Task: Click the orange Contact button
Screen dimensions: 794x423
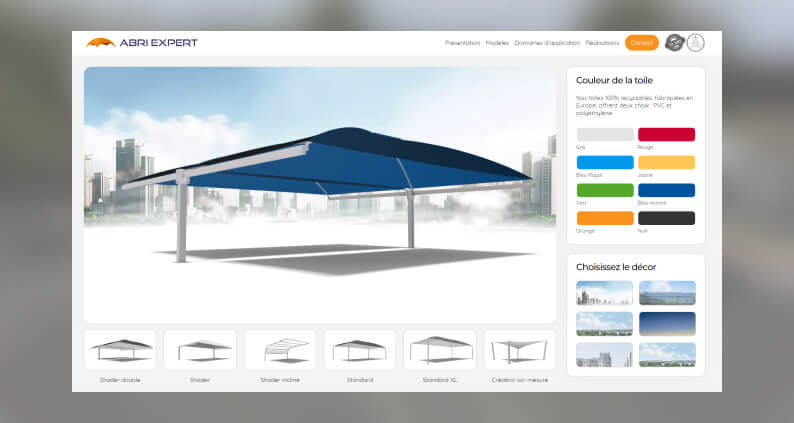Action: click(642, 43)
